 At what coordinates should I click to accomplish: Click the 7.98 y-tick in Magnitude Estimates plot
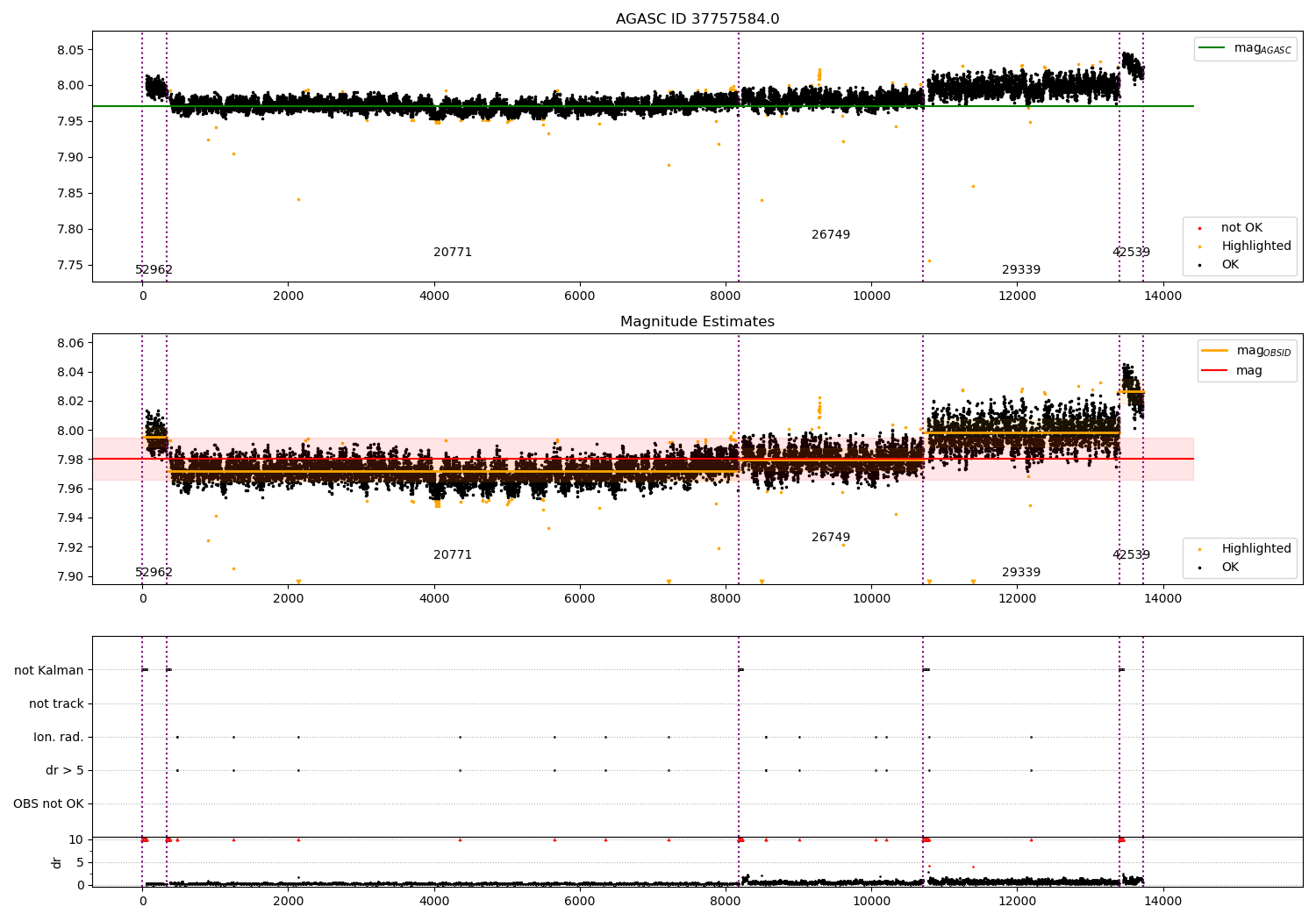pyautogui.click(x=72, y=460)
